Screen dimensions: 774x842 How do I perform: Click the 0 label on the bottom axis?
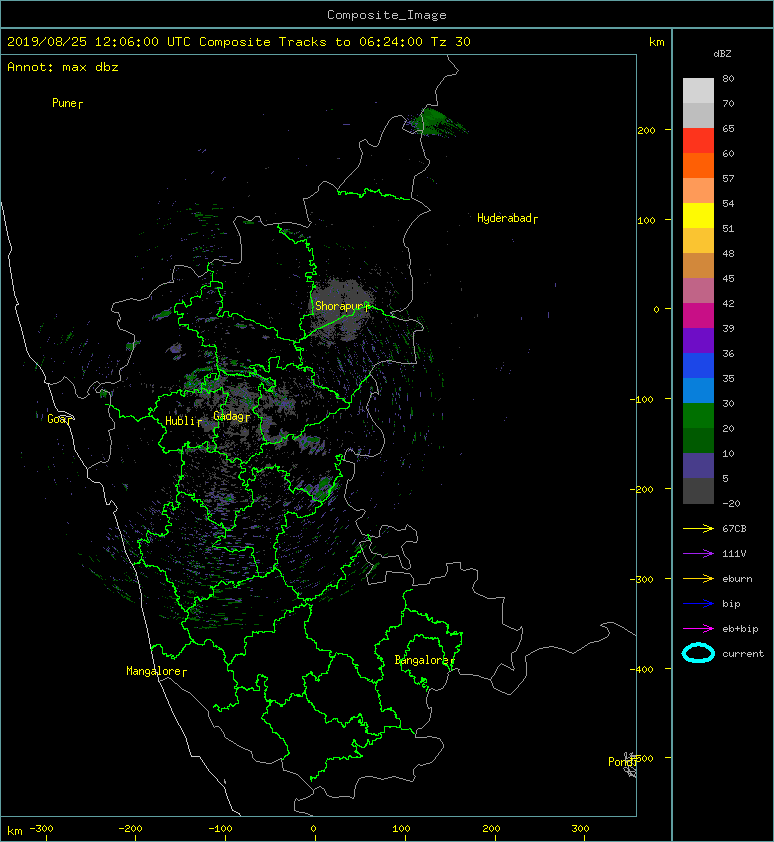pyautogui.click(x=314, y=829)
